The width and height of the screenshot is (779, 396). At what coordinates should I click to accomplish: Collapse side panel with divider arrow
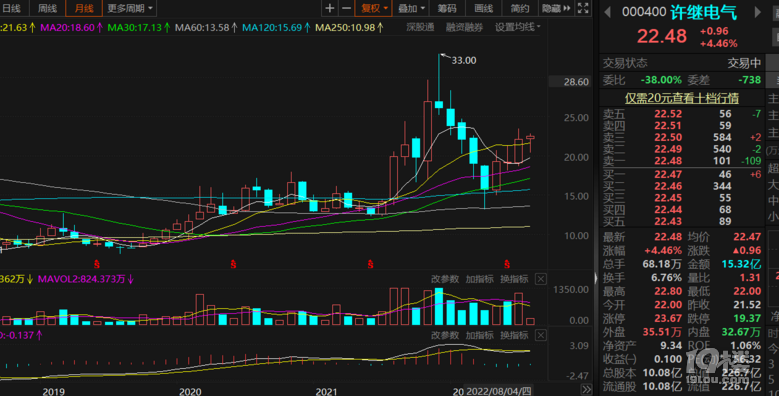pos(595,278)
